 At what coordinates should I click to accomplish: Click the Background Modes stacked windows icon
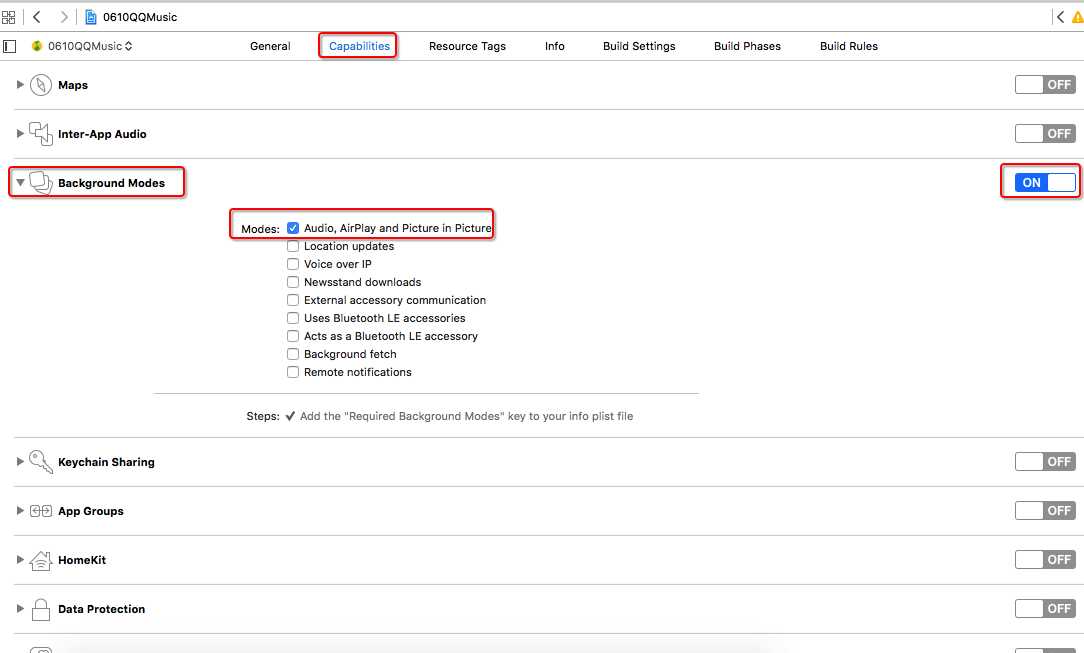click(x=41, y=182)
